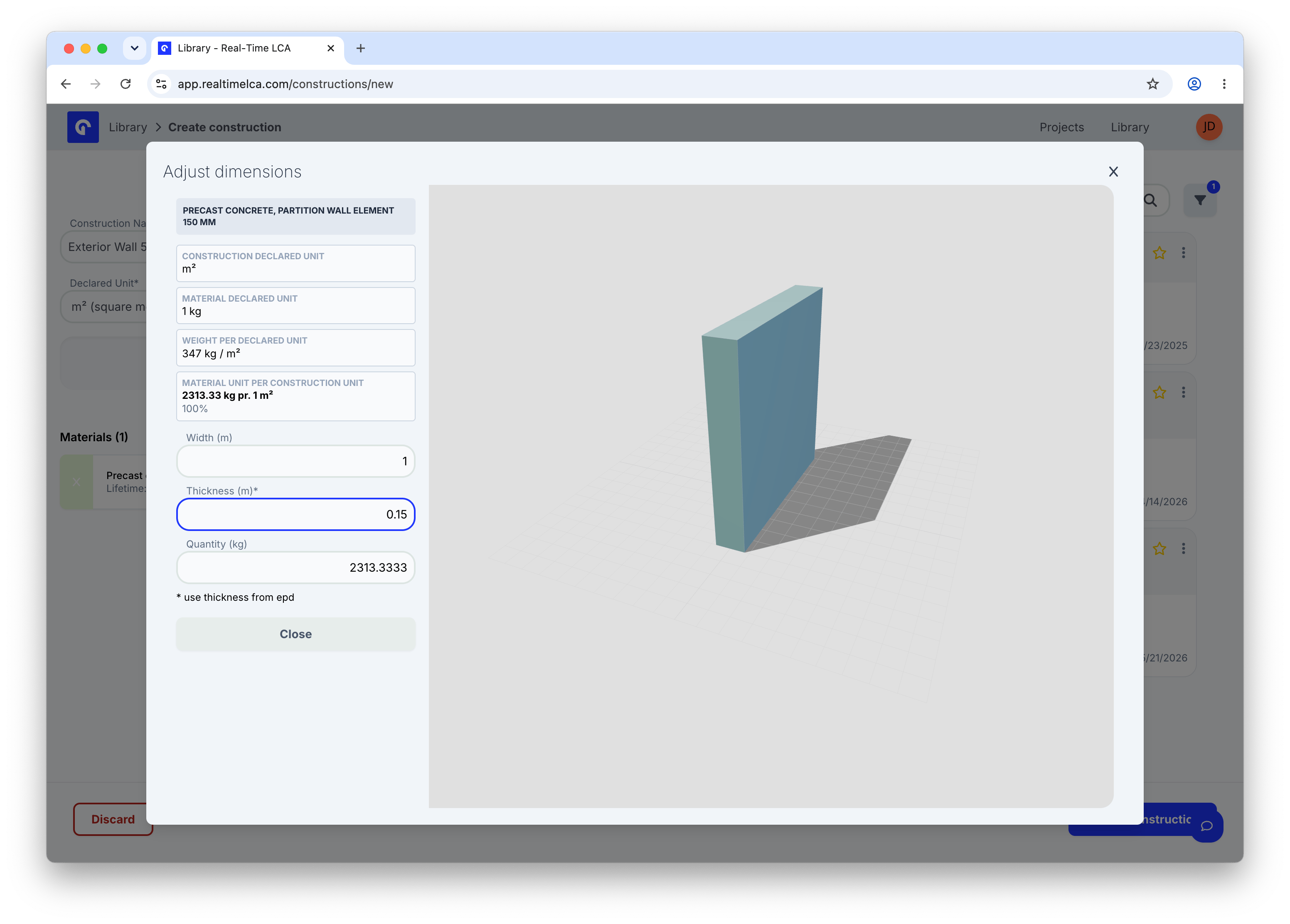The height and width of the screenshot is (924, 1290).
Task: Click the Close button in dialog
Action: tap(295, 634)
